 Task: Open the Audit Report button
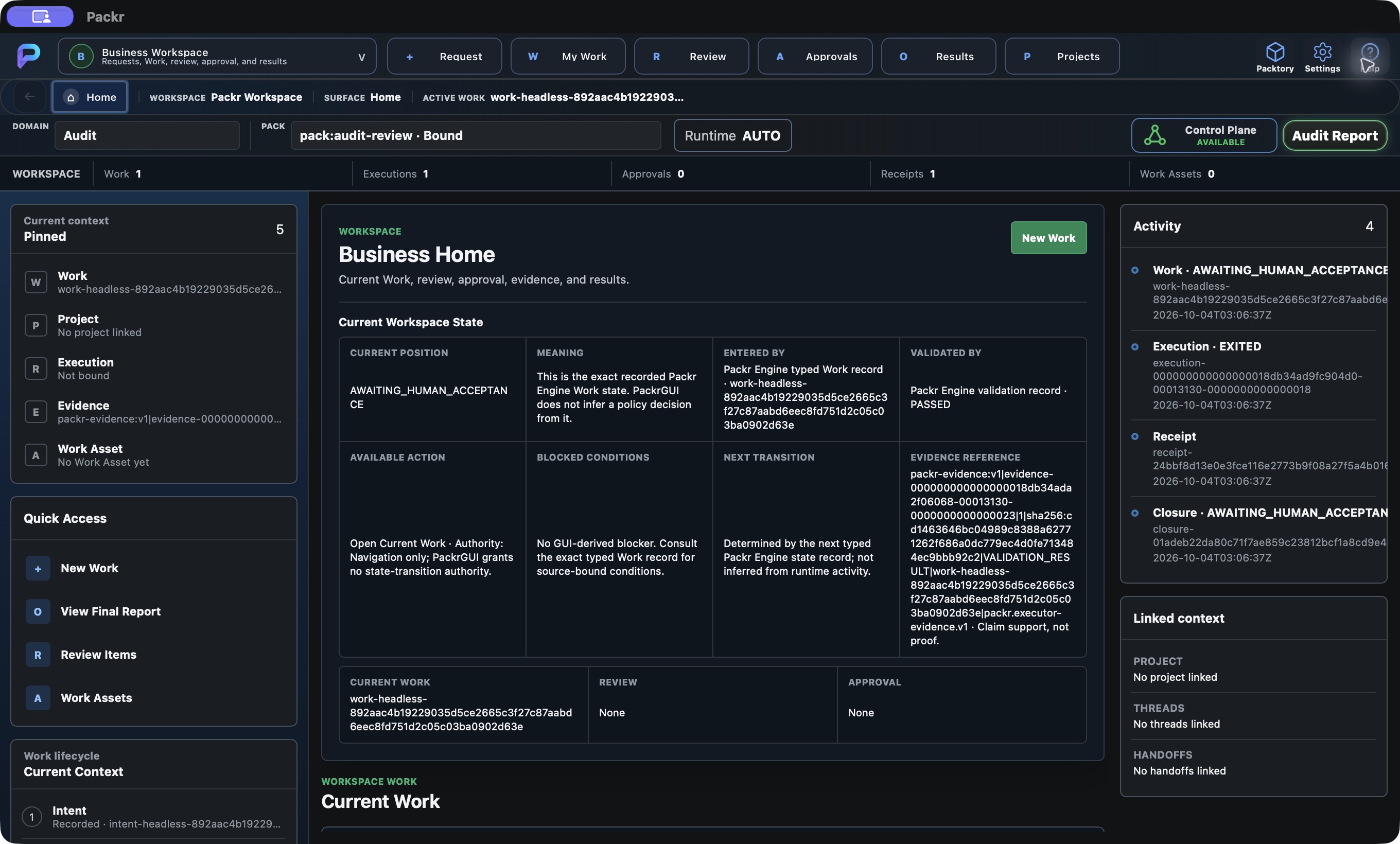click(1335, 135)
